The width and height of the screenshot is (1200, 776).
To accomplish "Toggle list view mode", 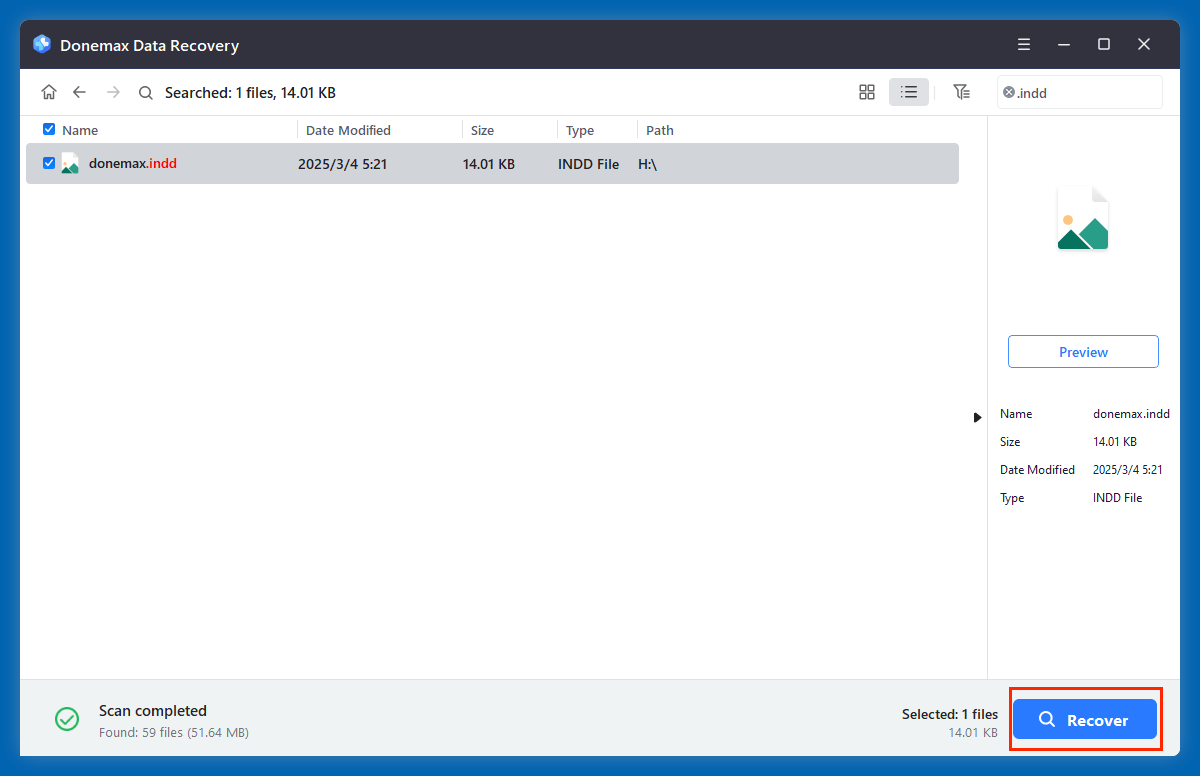I will [909, 91].
